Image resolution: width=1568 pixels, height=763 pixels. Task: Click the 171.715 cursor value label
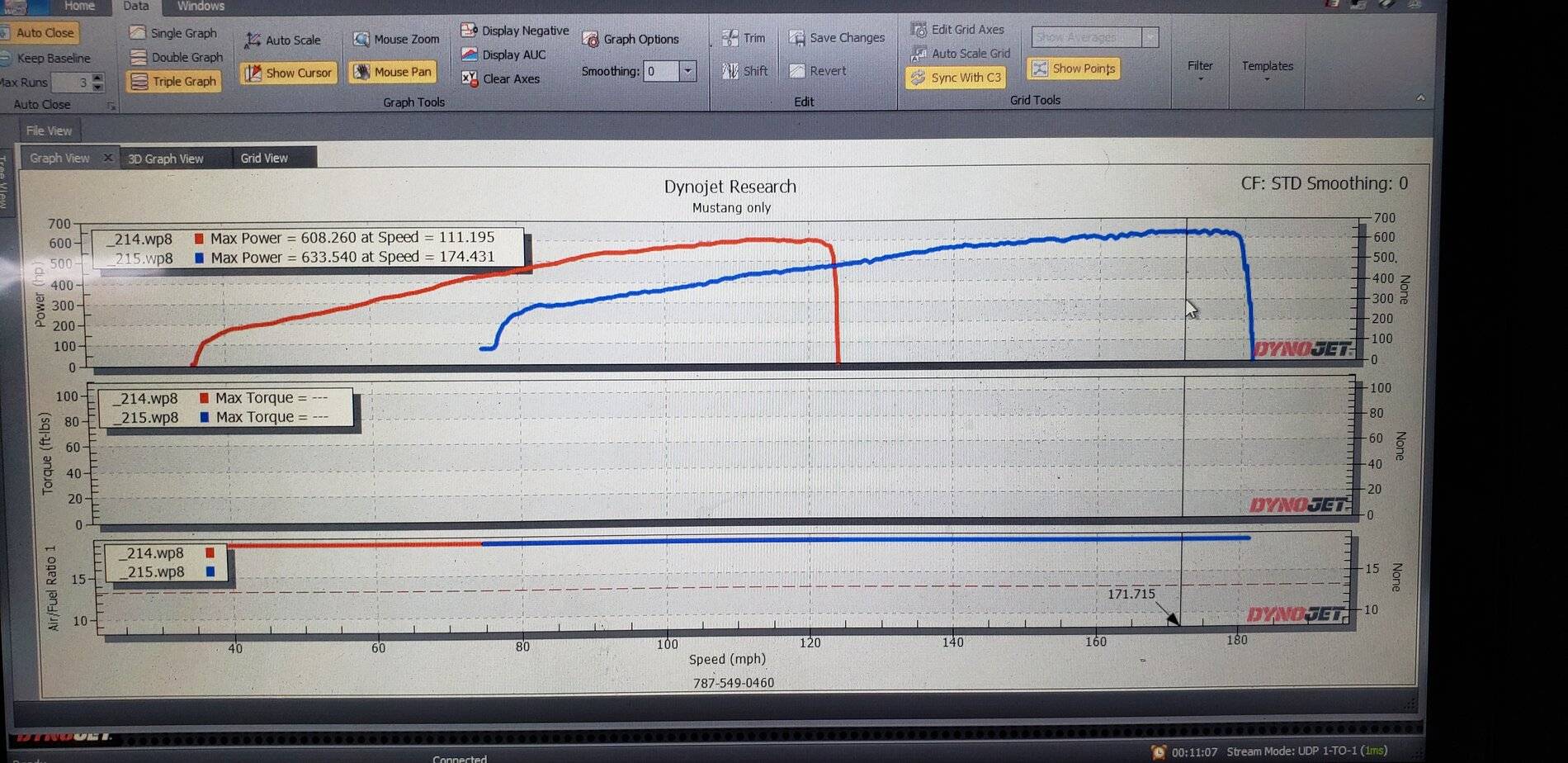coord(1131,595)
